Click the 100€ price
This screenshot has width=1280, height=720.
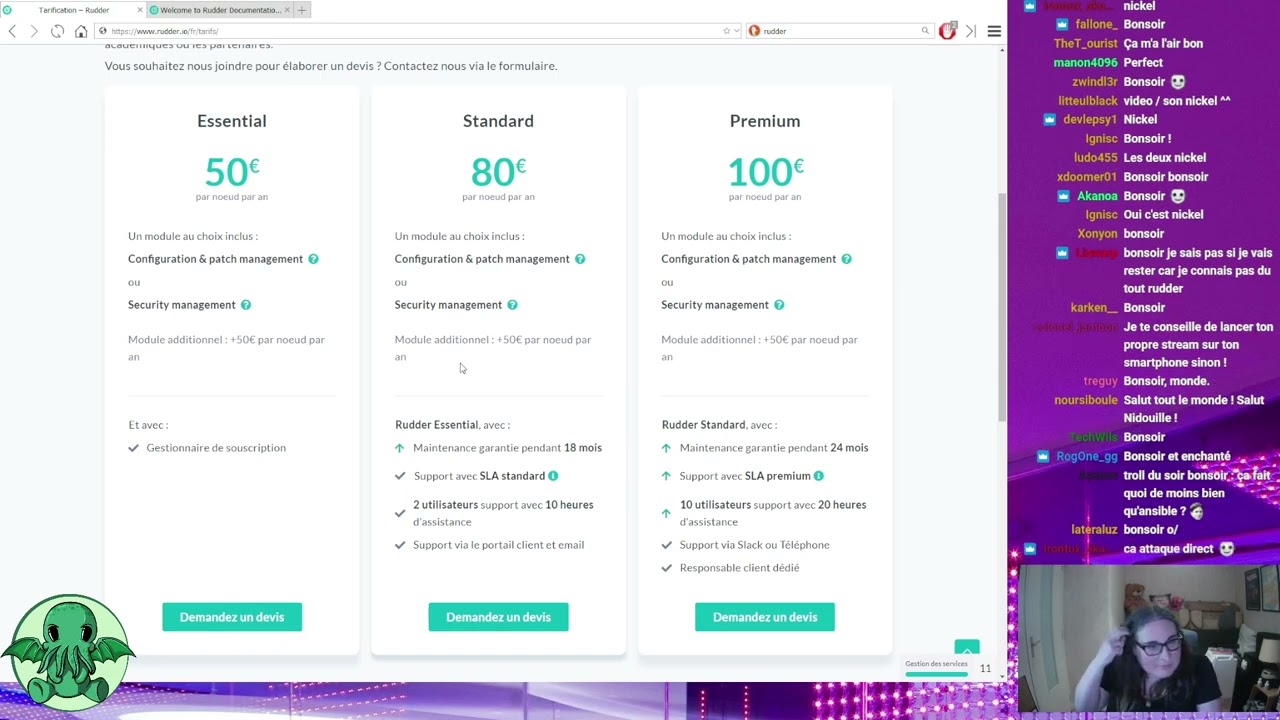pyautogui.click(x=765, y=172)
